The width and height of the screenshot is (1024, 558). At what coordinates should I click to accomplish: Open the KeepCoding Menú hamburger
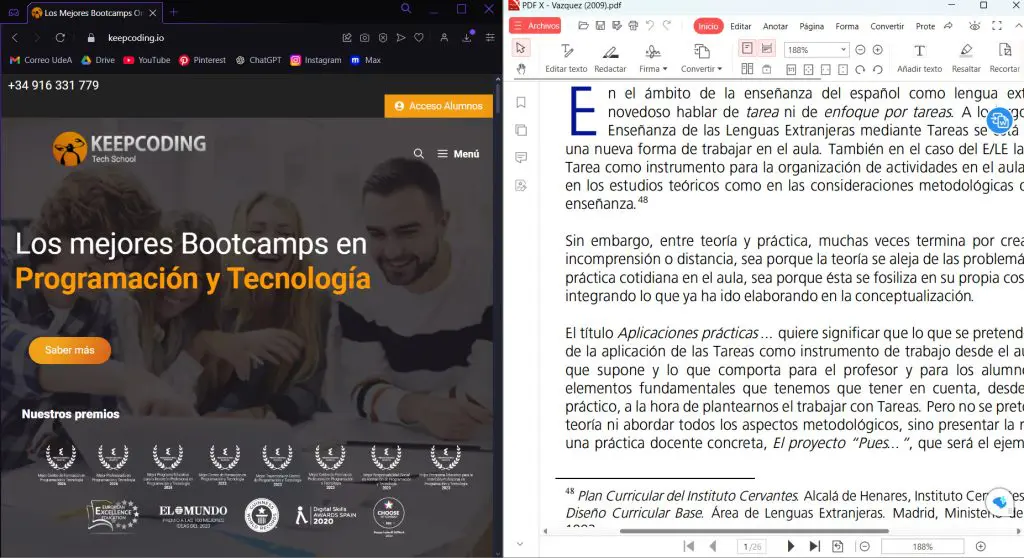pos(458,154)
